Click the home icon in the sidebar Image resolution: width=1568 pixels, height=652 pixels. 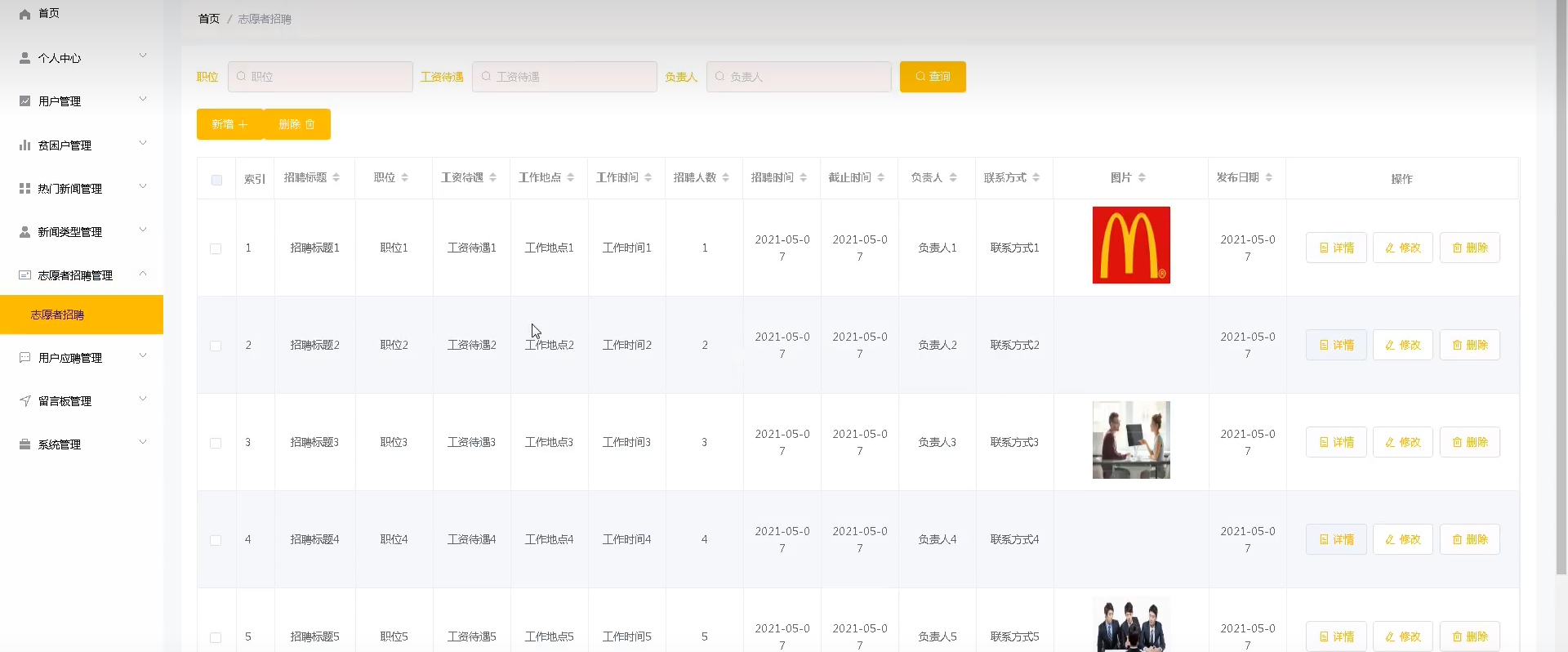(x=24, y=14)
